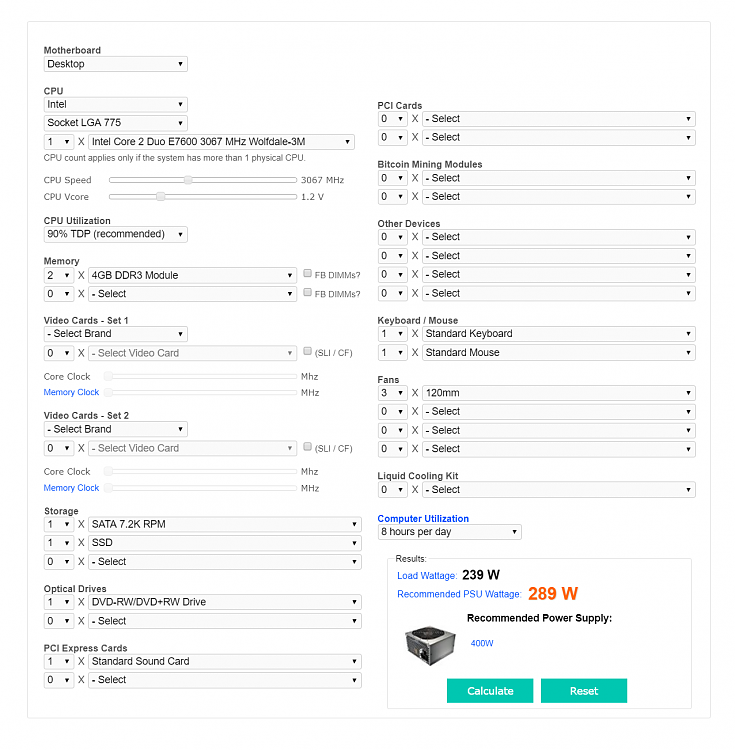Open first Bitcoin Mining Modules Select dropdown

tap(559, 178)
